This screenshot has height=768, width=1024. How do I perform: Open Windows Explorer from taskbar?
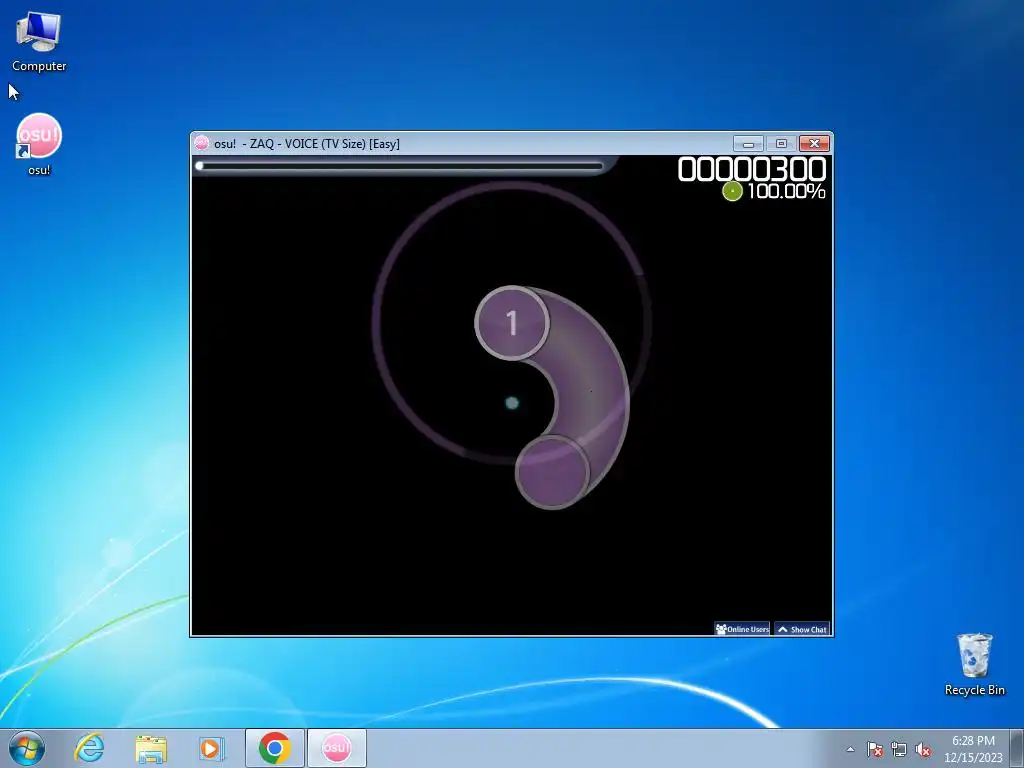click(x=151, y=748)
